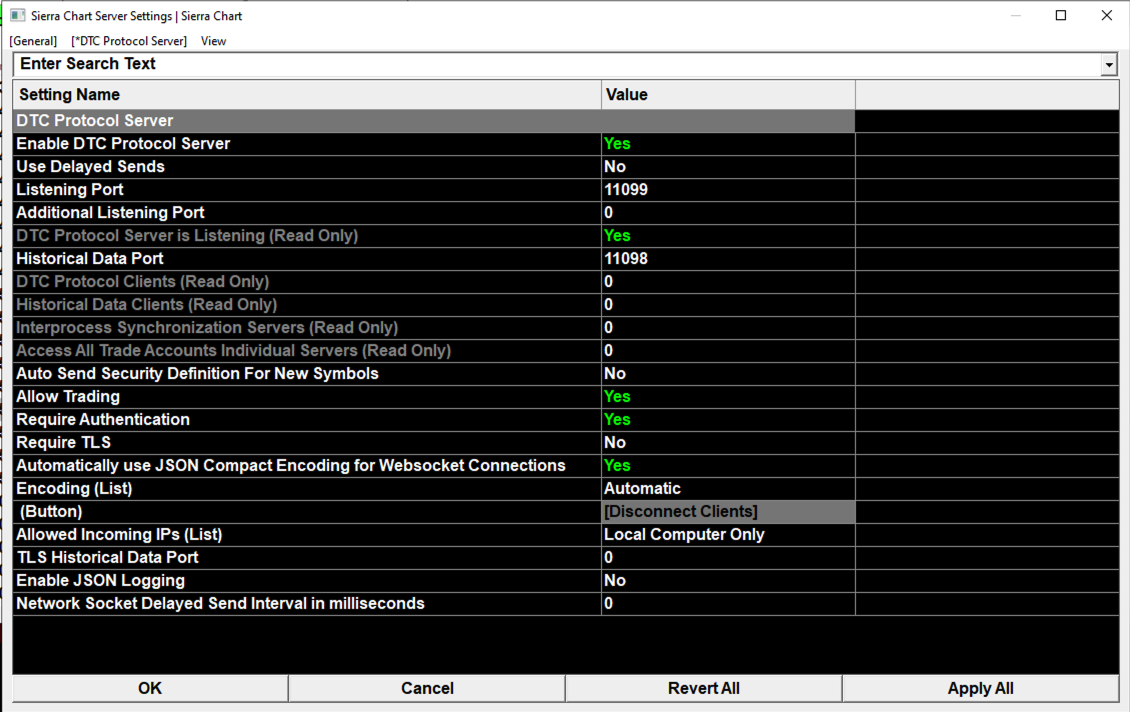This screenshot has width=1130, height=712.
Task: Select Network Socket Delayed Send Interval value
Action: coord(729,604)
